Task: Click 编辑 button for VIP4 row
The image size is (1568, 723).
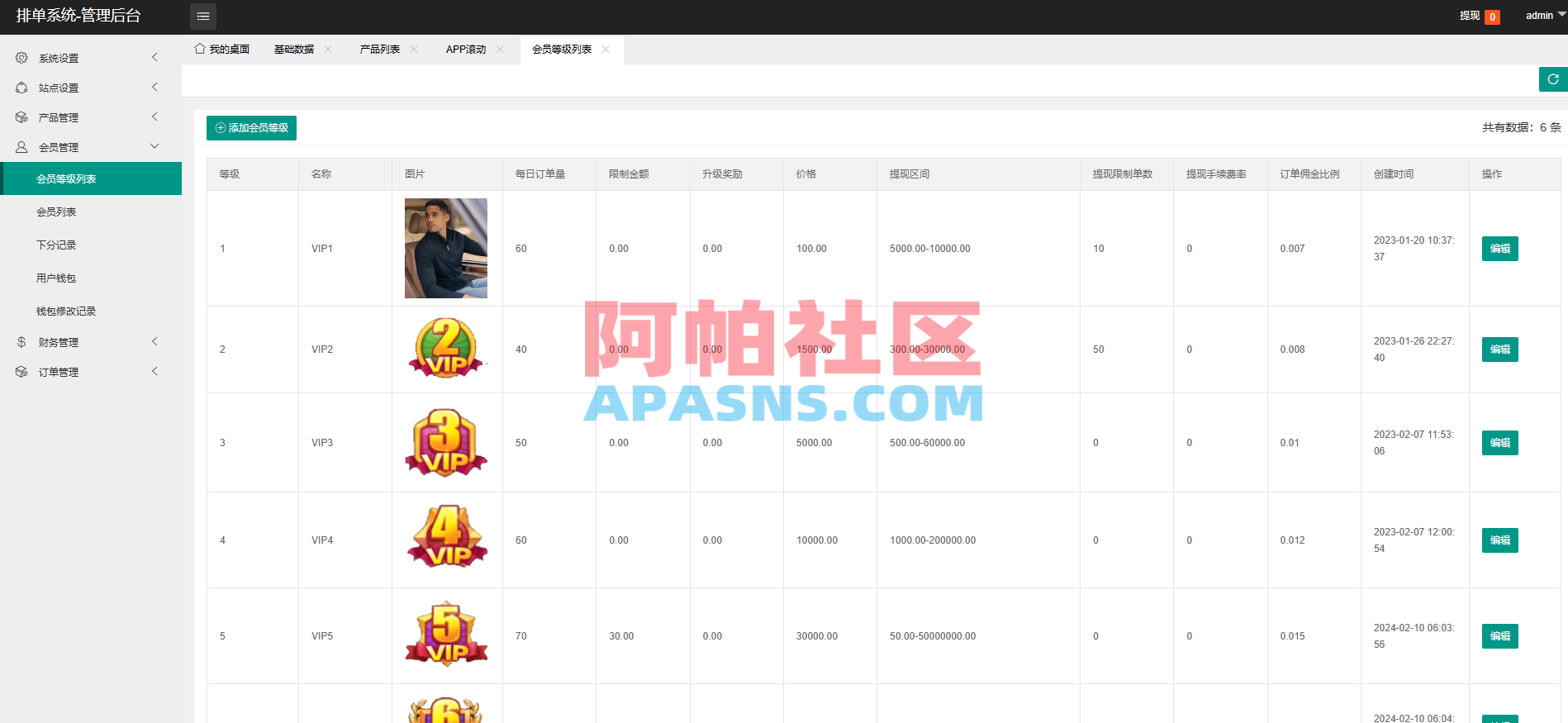Action: click(x=1500, y=540)
